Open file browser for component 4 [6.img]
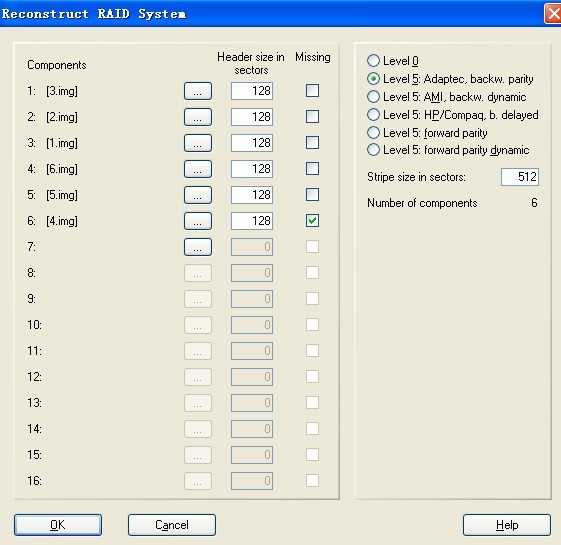 tap(198, 169)
